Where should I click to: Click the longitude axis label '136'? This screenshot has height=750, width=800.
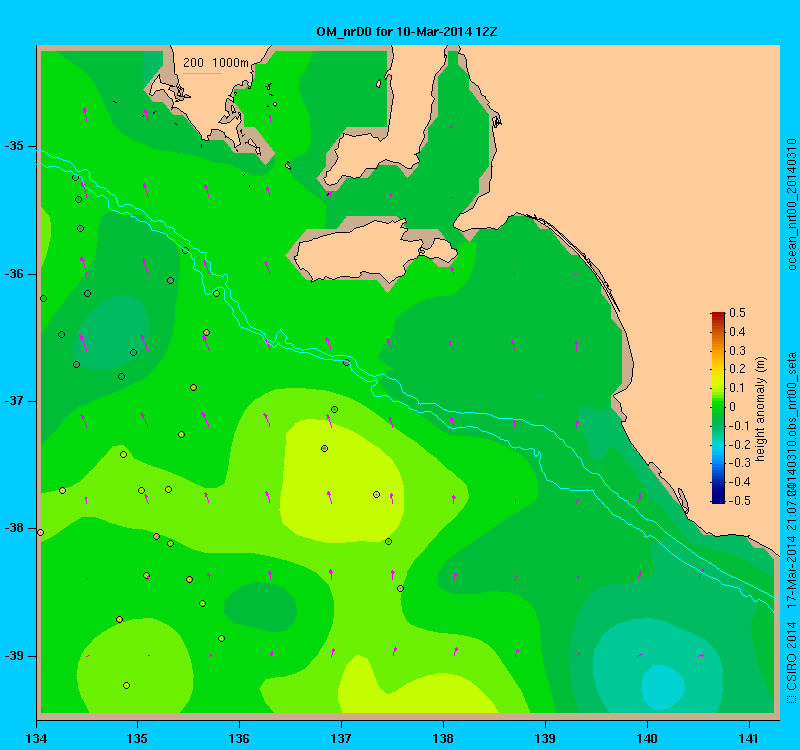tap(239, 738)
